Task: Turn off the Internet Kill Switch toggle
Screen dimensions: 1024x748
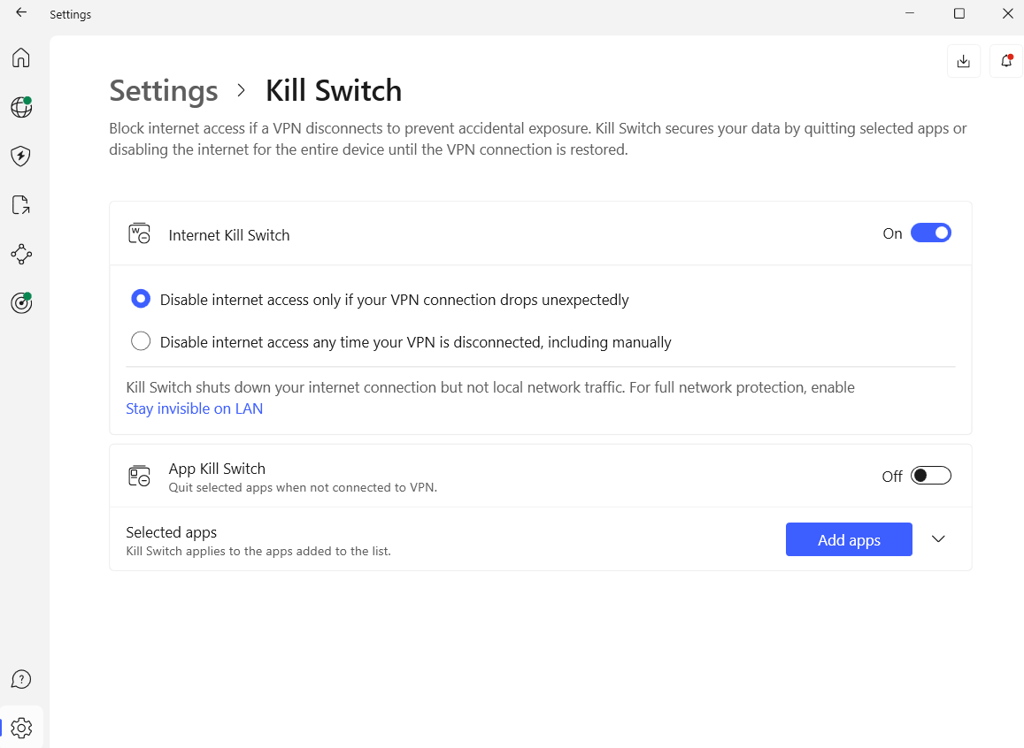Action: click(x=931, y=233)
